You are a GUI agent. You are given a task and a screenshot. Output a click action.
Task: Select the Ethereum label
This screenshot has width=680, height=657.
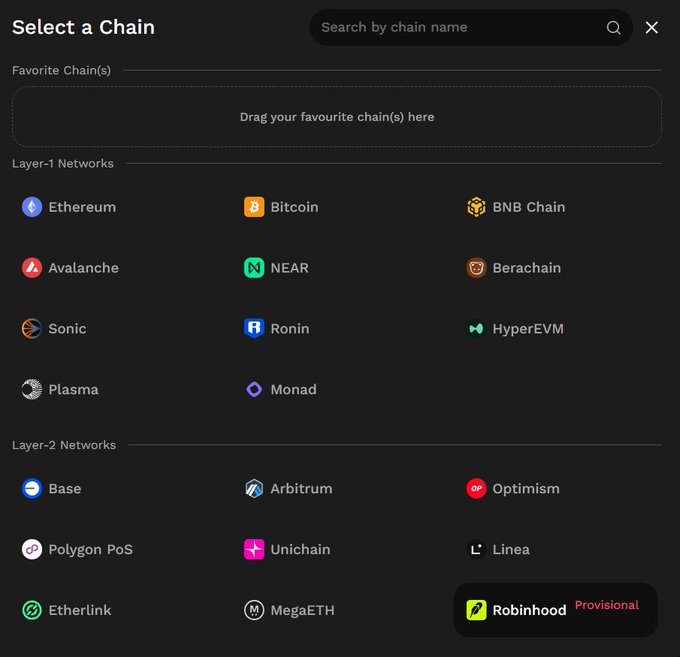coord(82,207)
